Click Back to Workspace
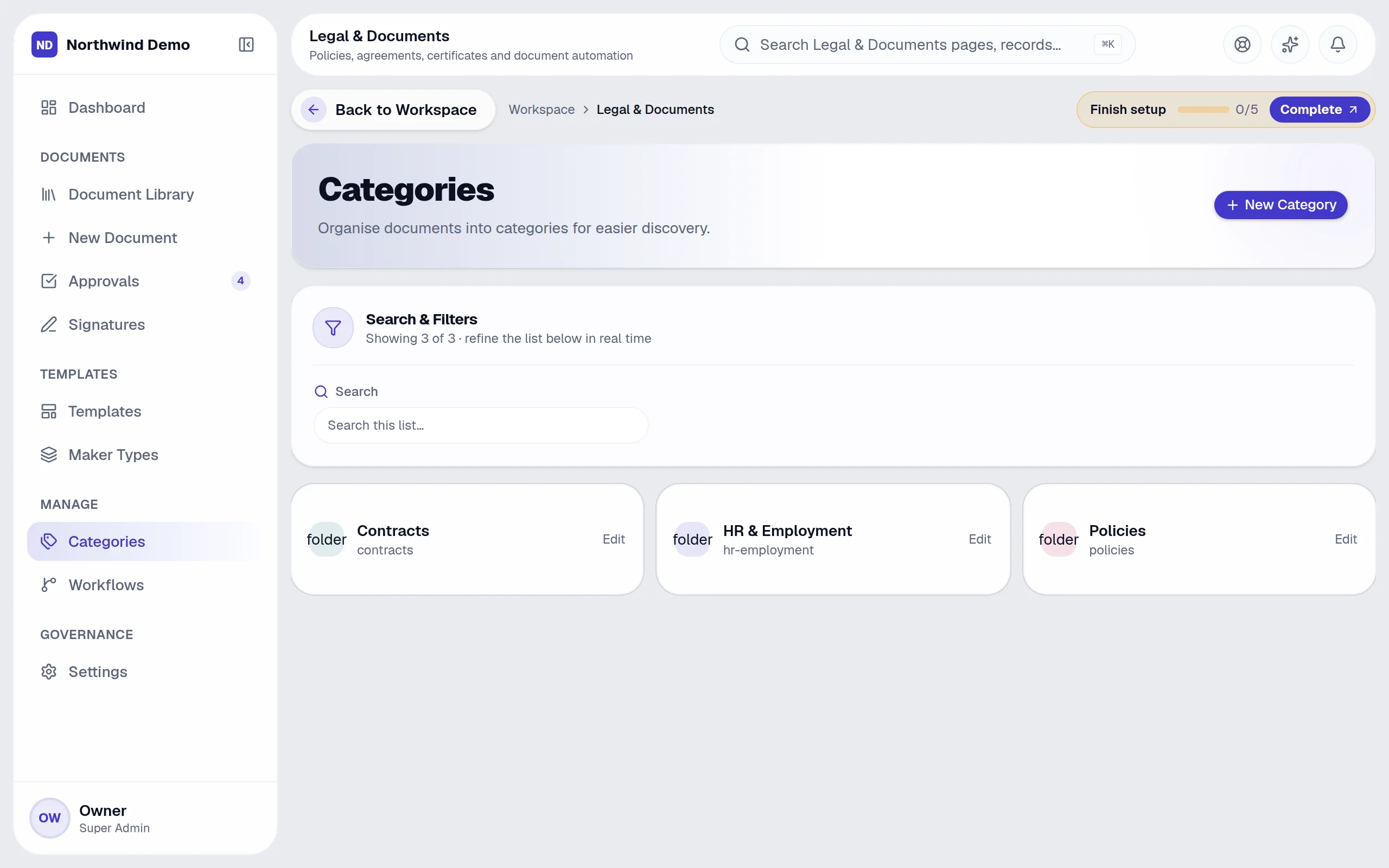The width and height of the screenshot is (1389, 868). pos(393,110)
